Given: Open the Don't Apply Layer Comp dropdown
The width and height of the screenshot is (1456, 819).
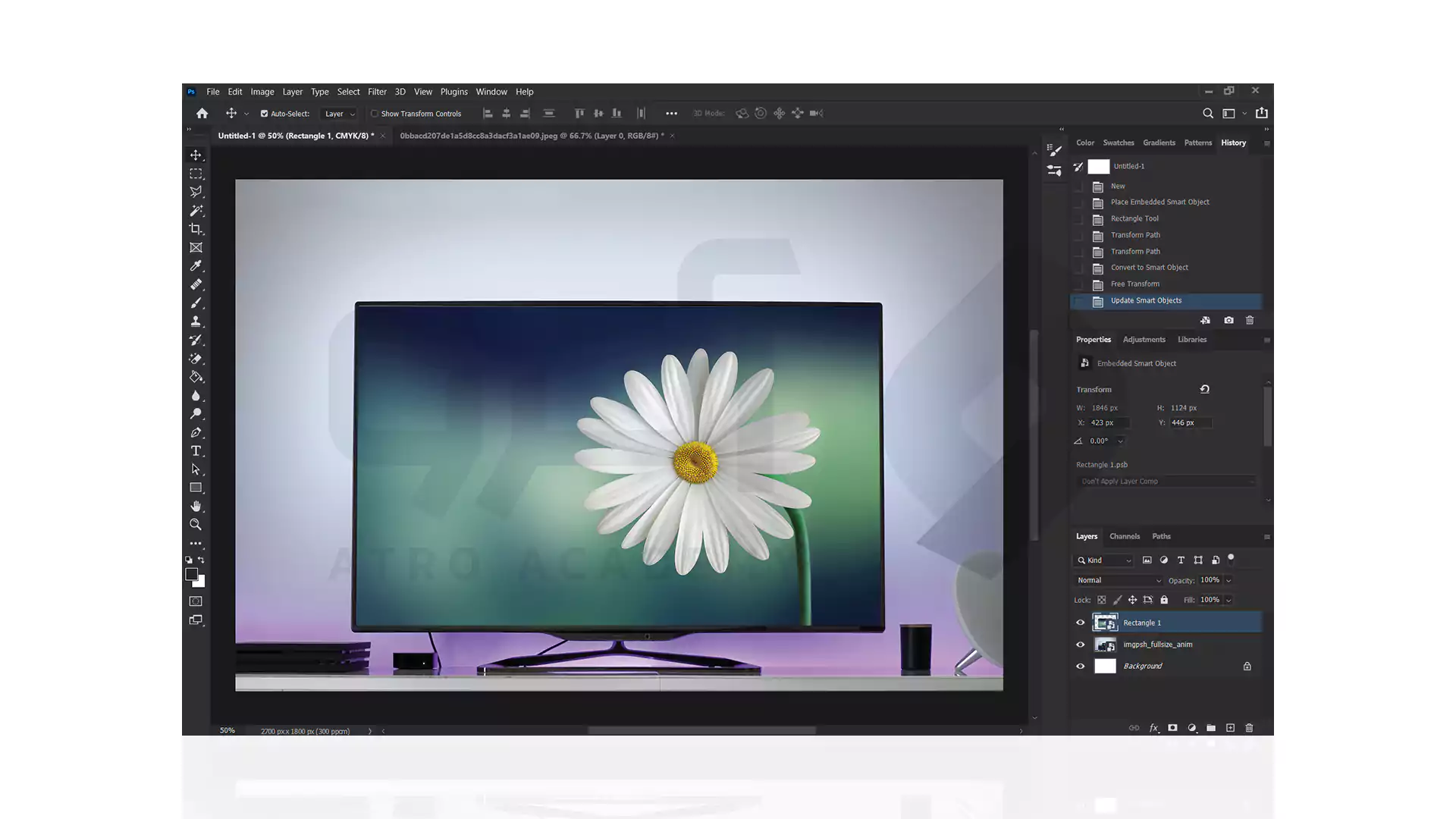Looking at the screenshot, I should (x=1166, y=482).
